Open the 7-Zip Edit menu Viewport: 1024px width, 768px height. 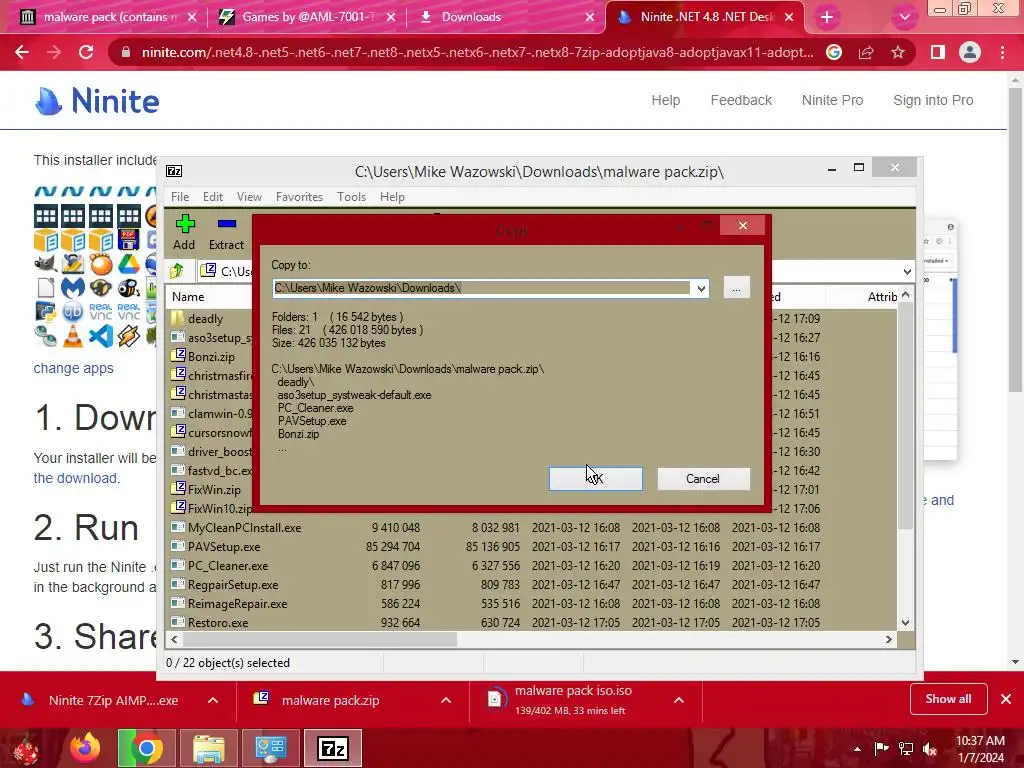click(x=212, y=197)
